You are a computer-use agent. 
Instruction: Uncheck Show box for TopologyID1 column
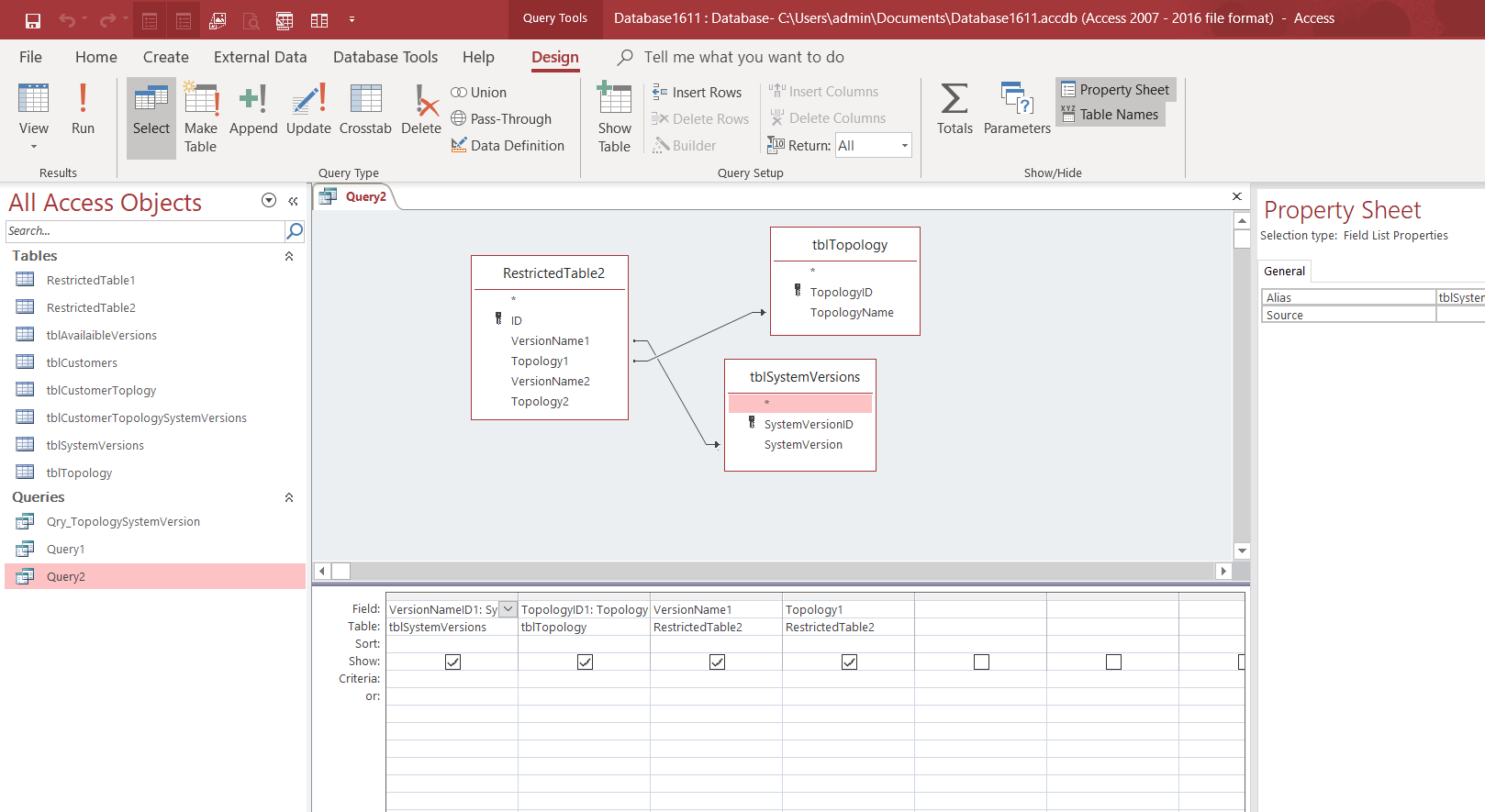coord(585,662)
